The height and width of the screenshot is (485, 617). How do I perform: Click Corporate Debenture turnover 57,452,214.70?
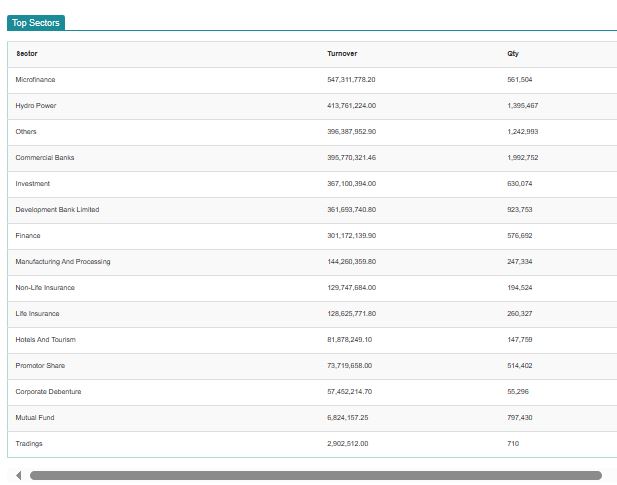349,391
